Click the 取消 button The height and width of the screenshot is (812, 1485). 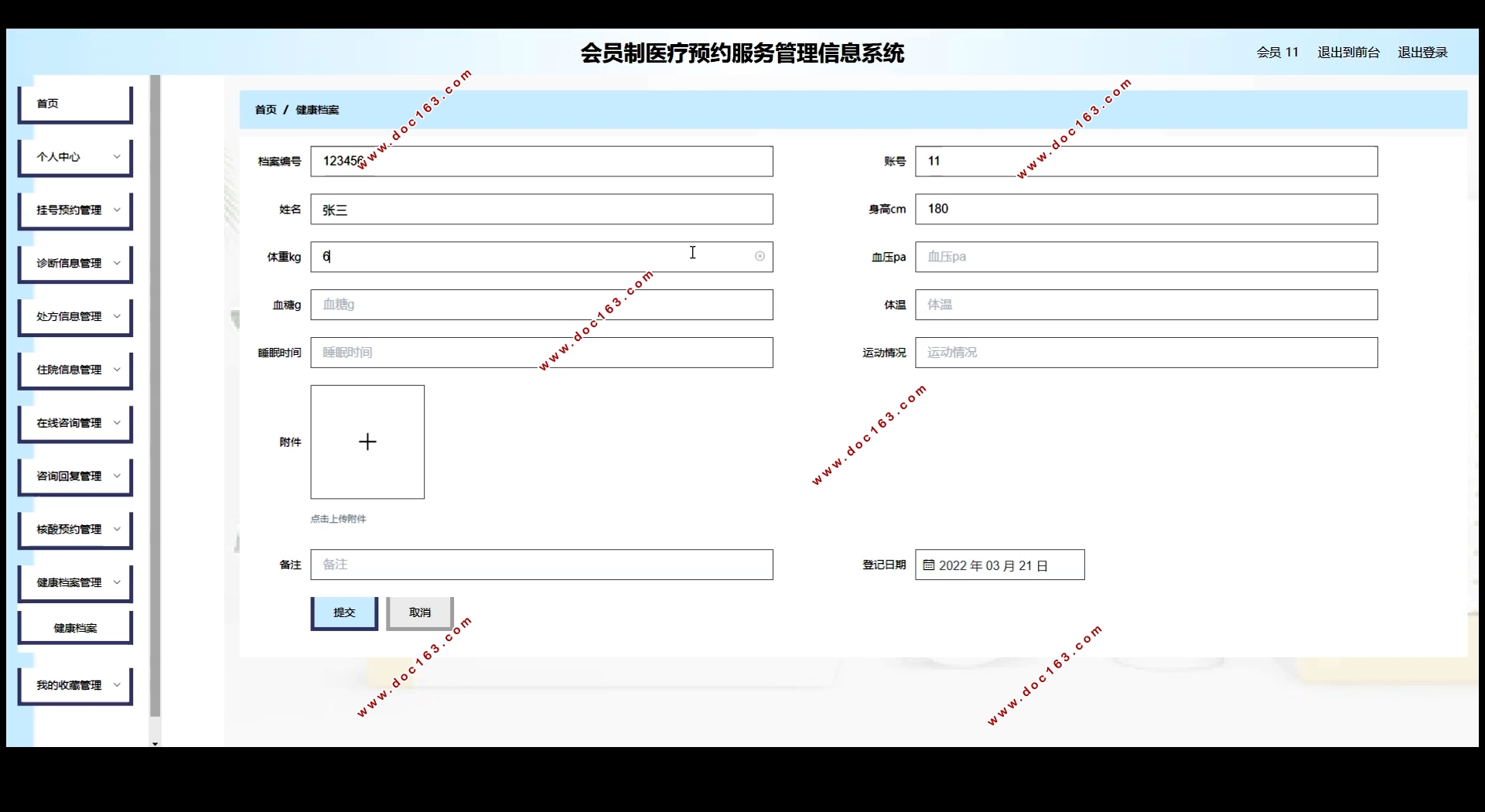point(420,612)
